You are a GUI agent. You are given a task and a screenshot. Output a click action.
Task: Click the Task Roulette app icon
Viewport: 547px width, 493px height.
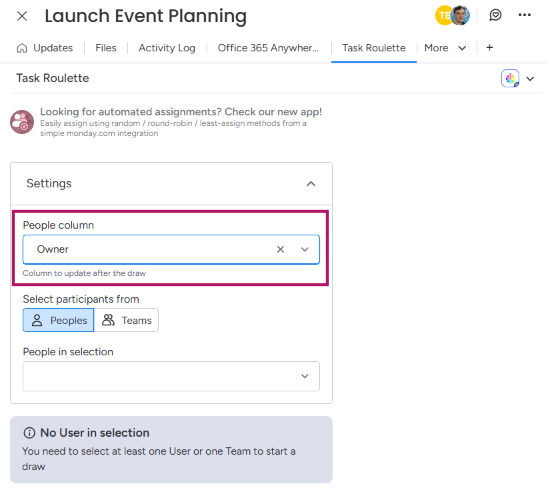click(510, 78)
